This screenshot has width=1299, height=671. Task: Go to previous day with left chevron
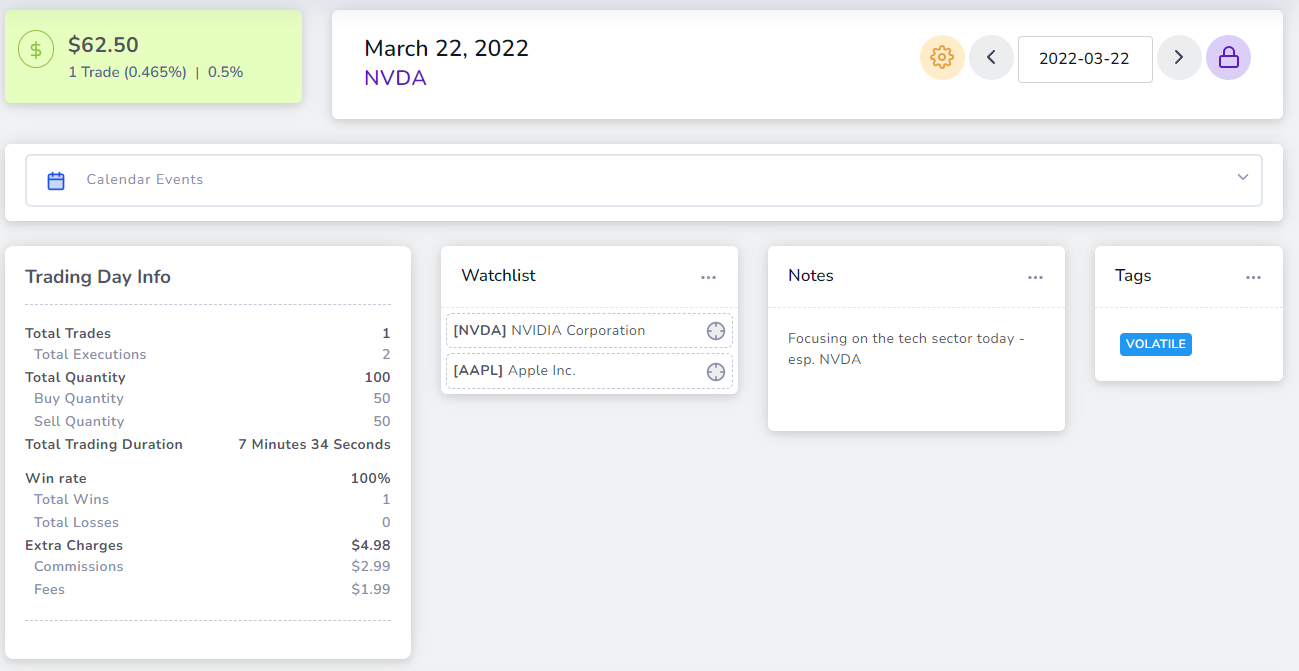(x=991, y=58)
